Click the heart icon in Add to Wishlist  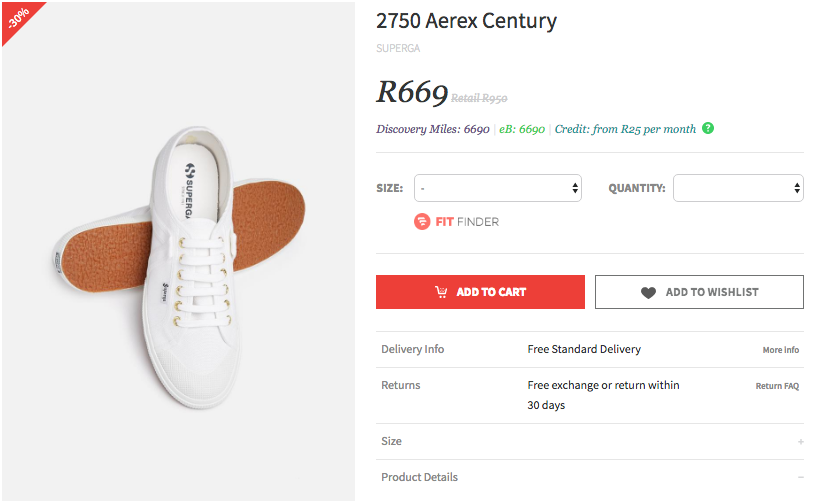point(649,292)
